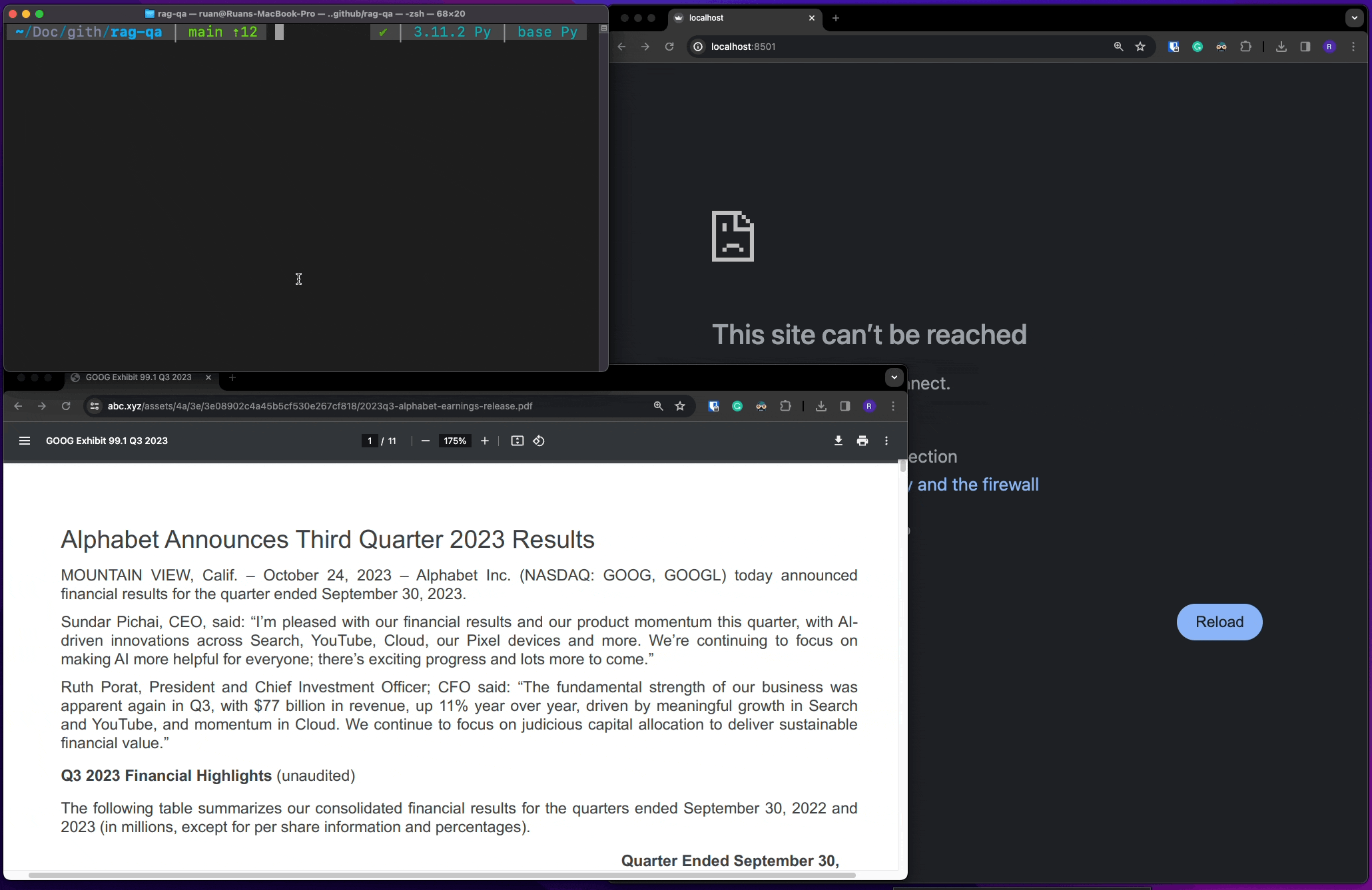1372x890 pixels.
Task: Click the browser reload/refresh icon
Action: pos(669,46)
